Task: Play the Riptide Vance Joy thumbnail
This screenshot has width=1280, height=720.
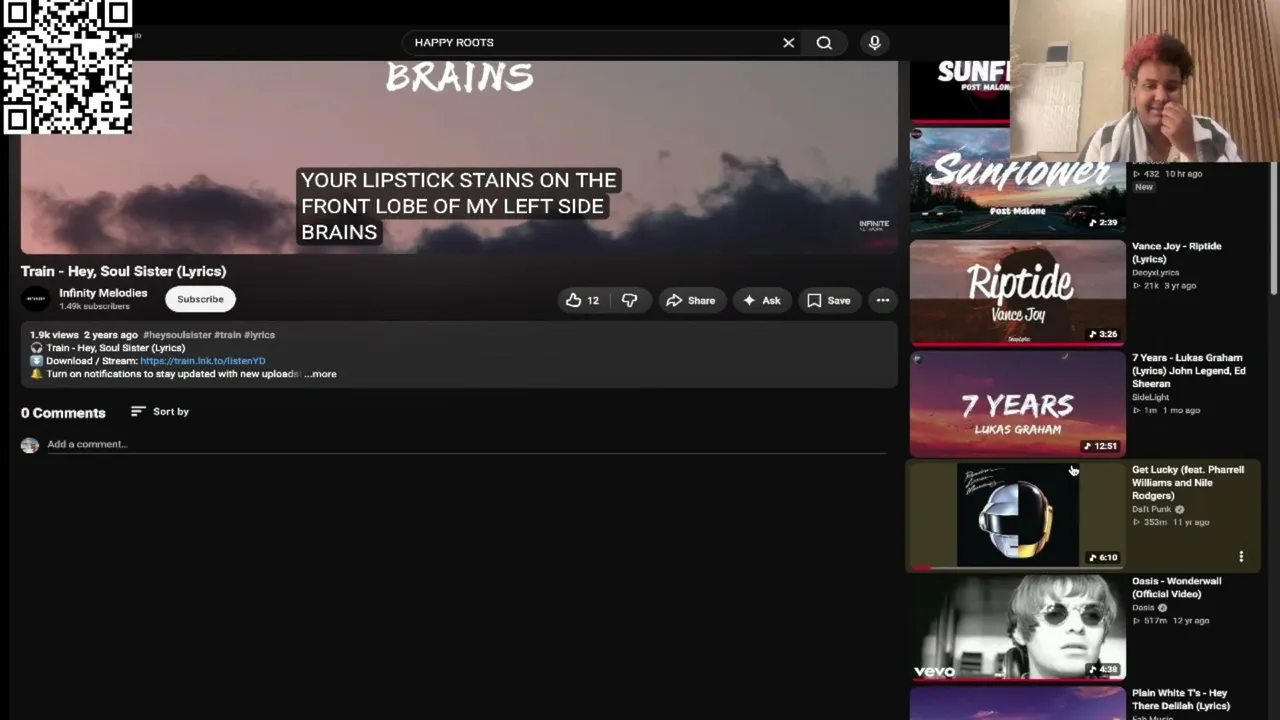Action: pos(1017,292)
